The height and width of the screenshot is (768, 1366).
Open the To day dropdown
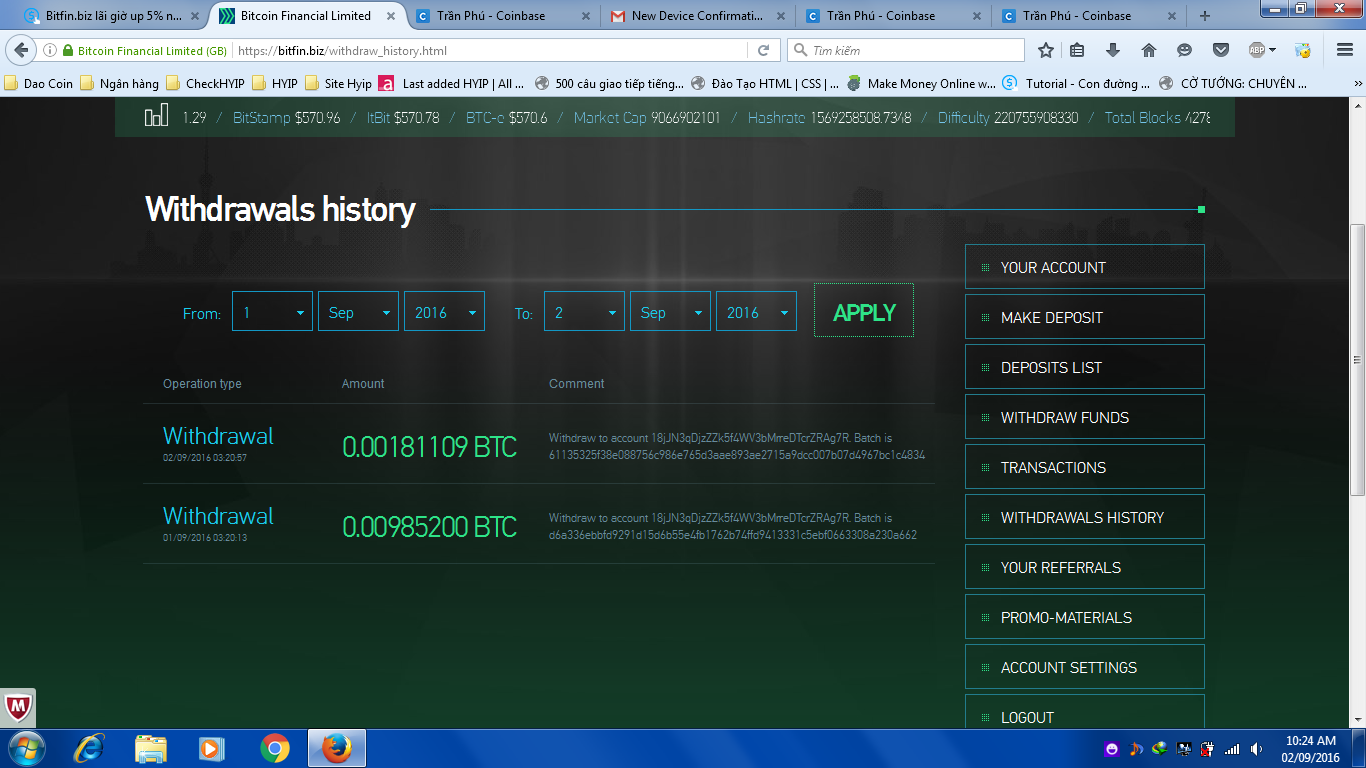585,311
